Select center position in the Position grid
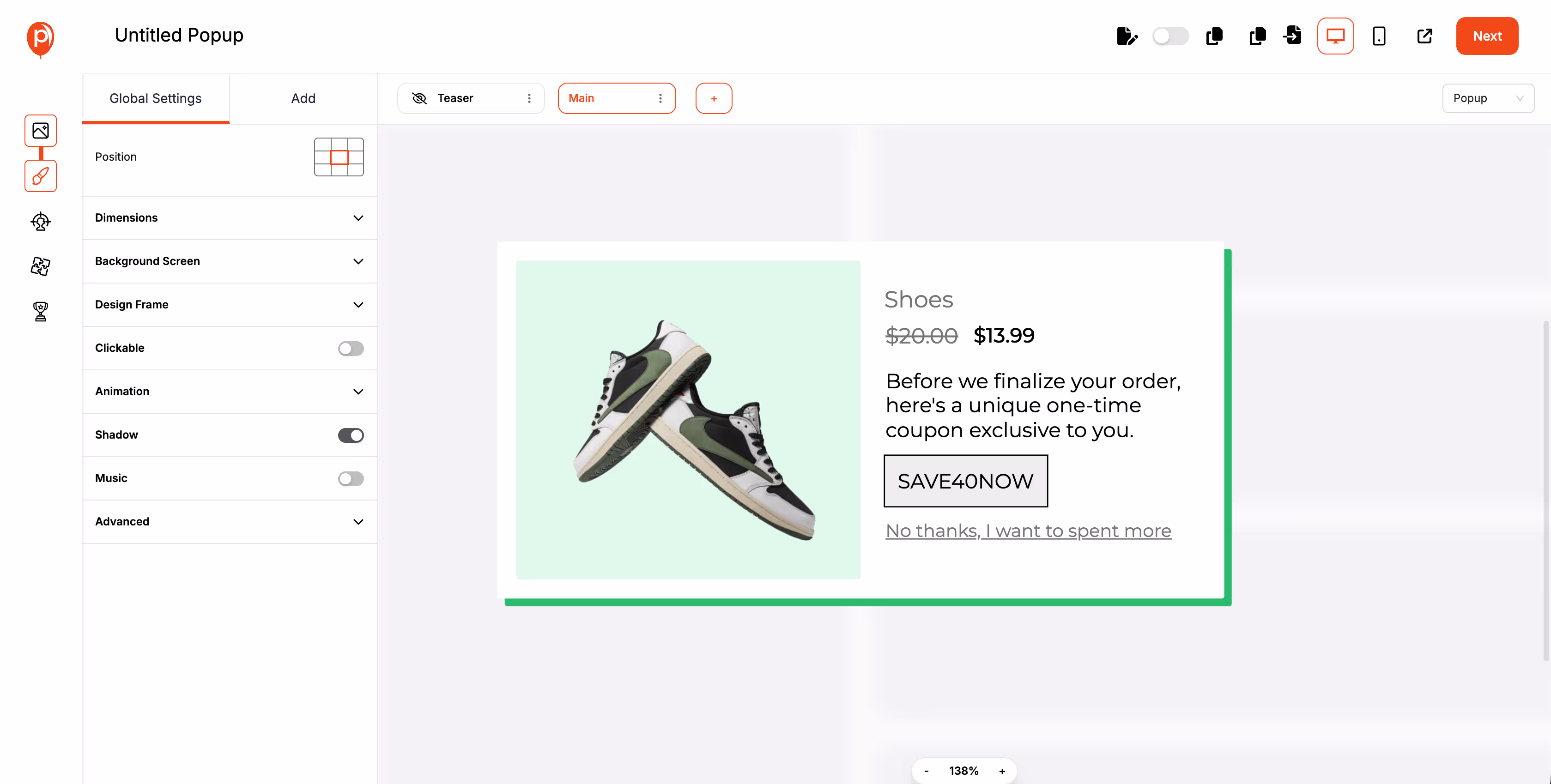 pos(339,157)
